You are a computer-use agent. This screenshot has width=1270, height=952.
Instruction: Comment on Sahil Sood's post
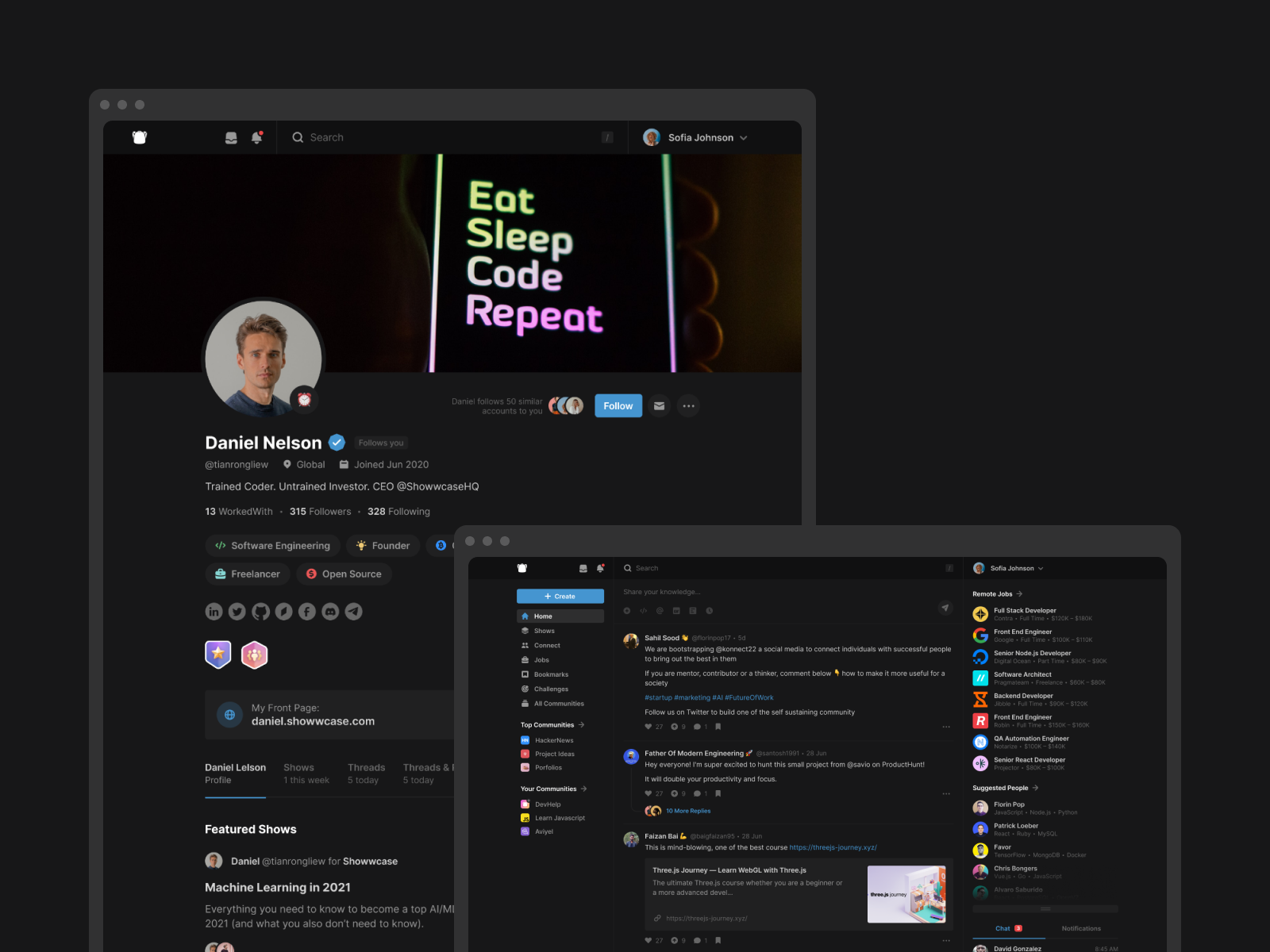click(x=697, y=727)
